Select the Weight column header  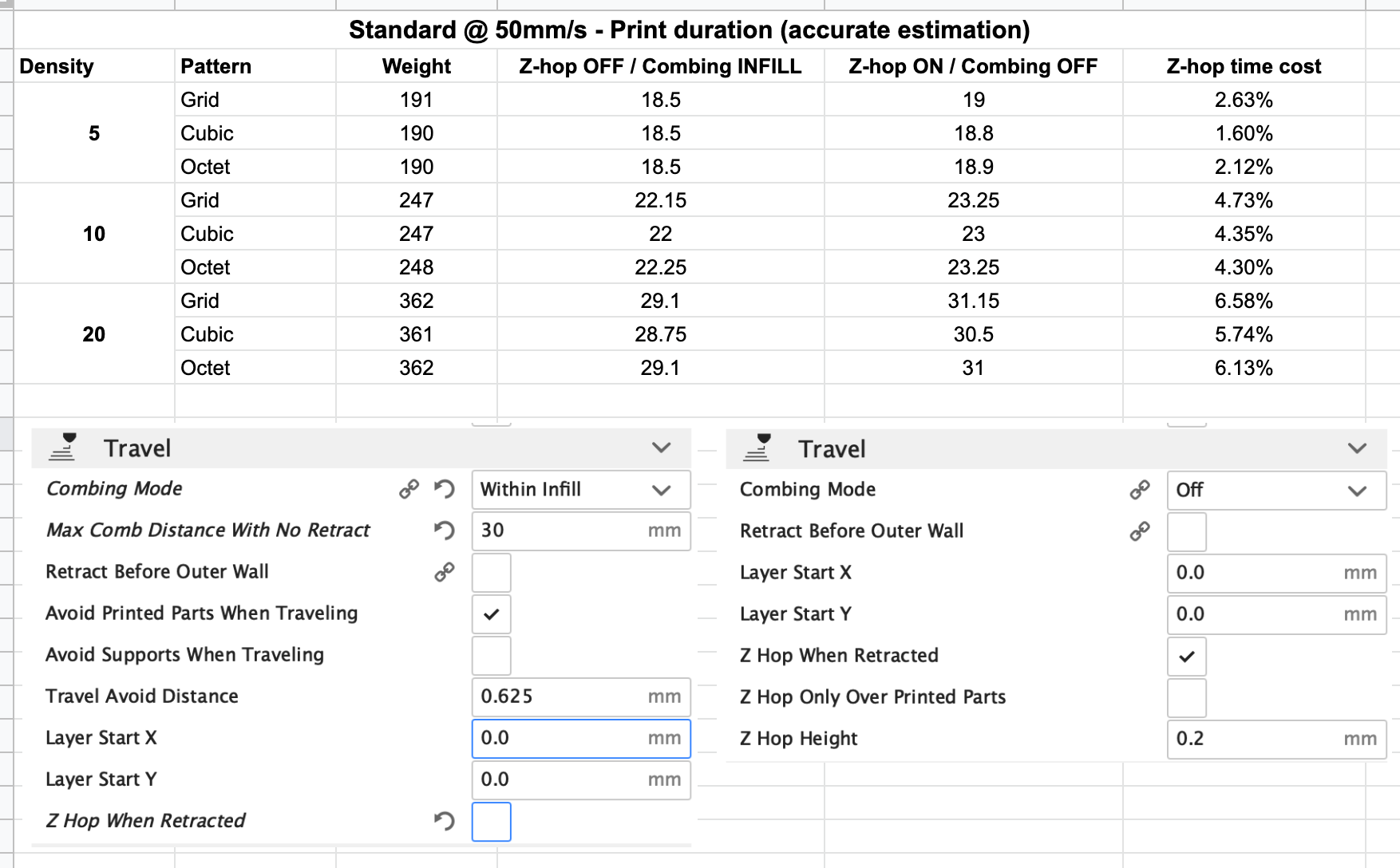[x=417, y=66]
